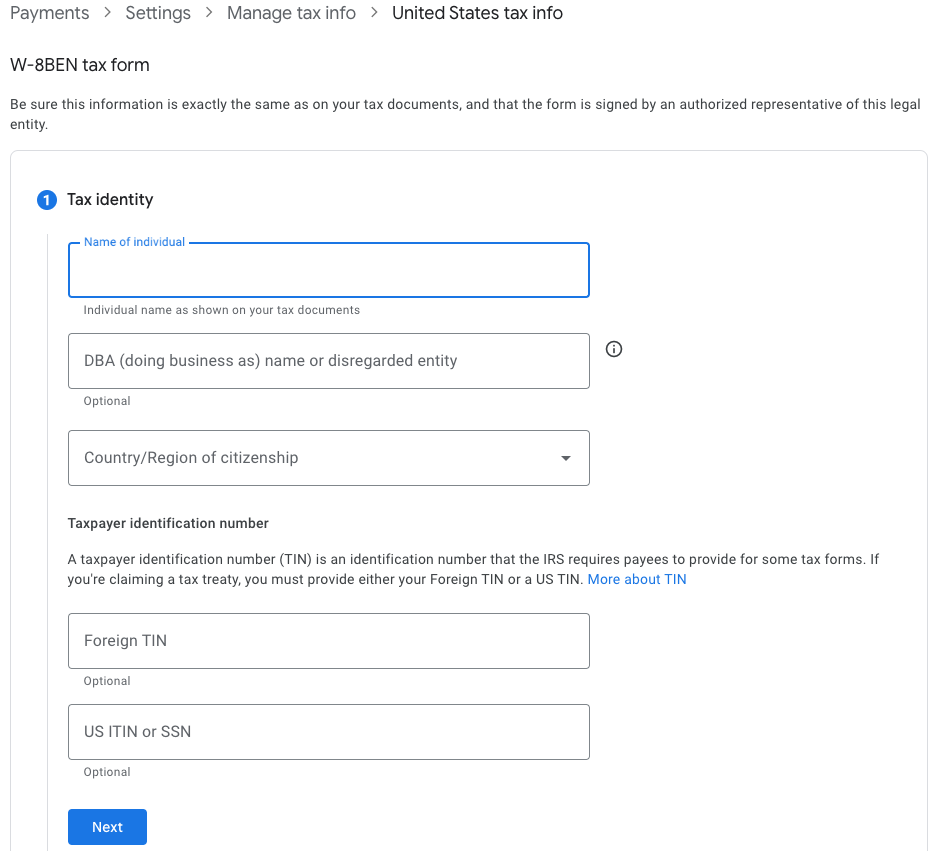This screenshot has height=851, width=944.
Task: Click the US ITIN or SSN field
Action: 329,732
